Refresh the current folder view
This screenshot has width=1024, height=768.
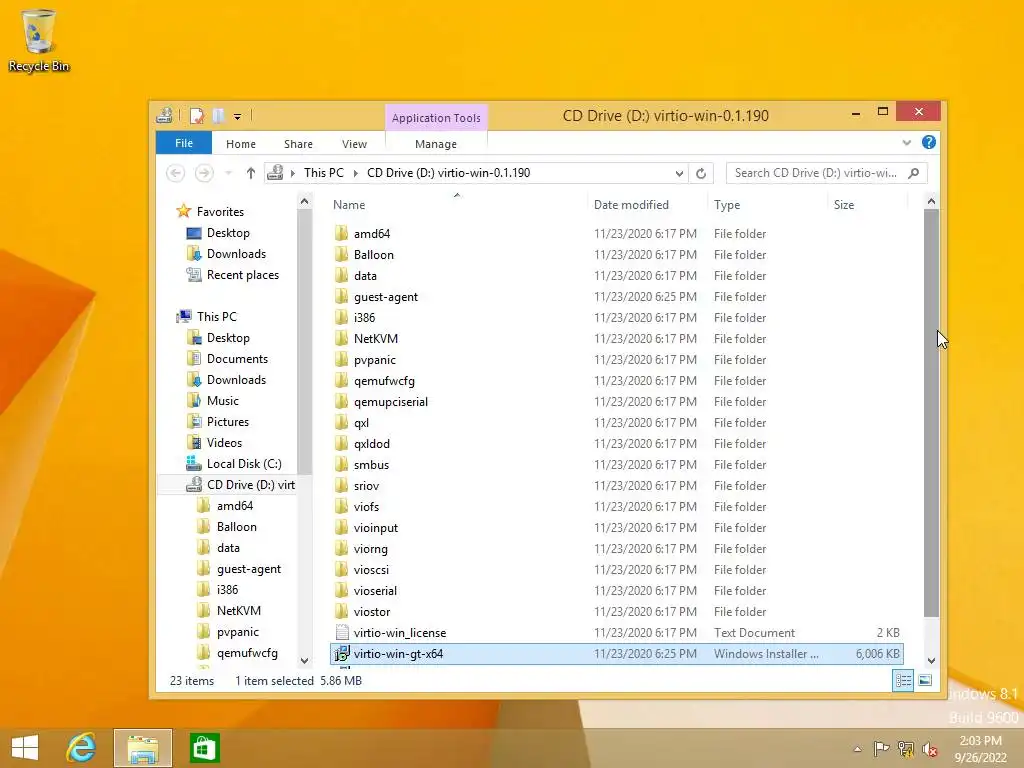coord(701,173)
